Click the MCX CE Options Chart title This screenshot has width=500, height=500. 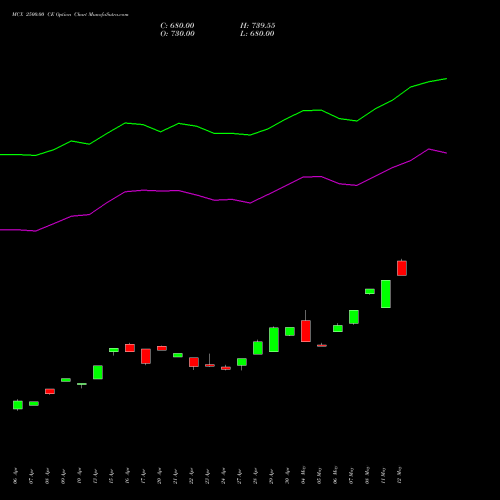tap(70, 15)
